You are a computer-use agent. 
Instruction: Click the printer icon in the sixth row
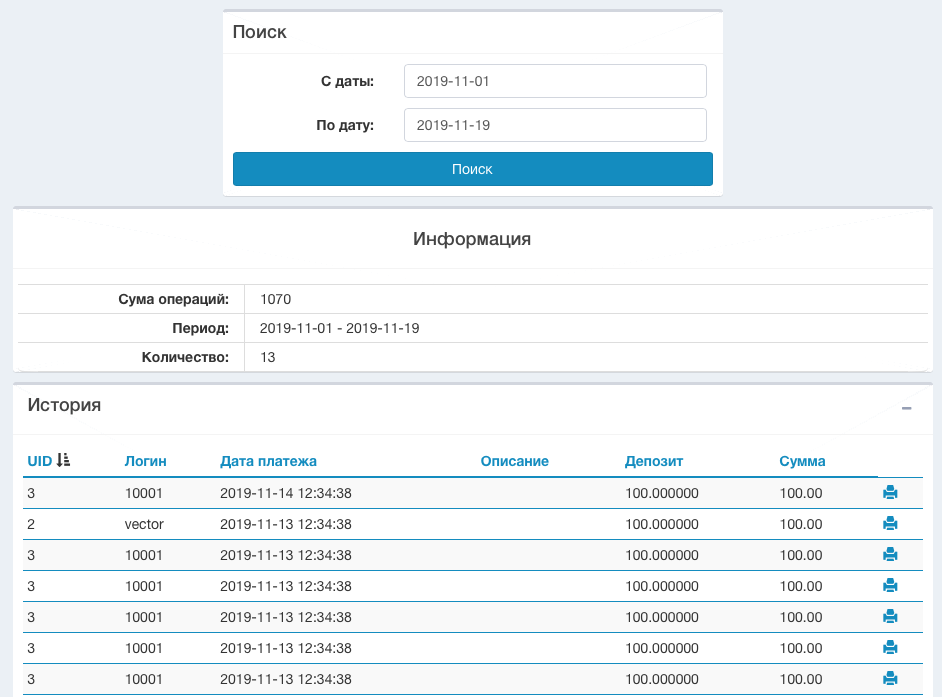[890, 648]
